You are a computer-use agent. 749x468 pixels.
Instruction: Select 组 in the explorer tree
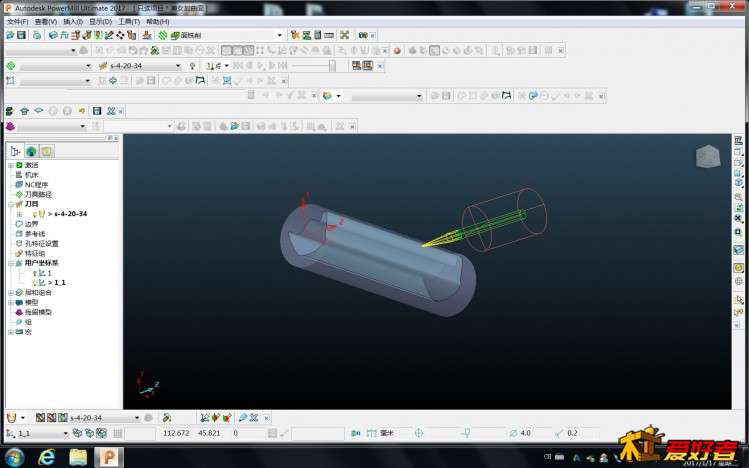pyautogui.click(x=28, y=322)
